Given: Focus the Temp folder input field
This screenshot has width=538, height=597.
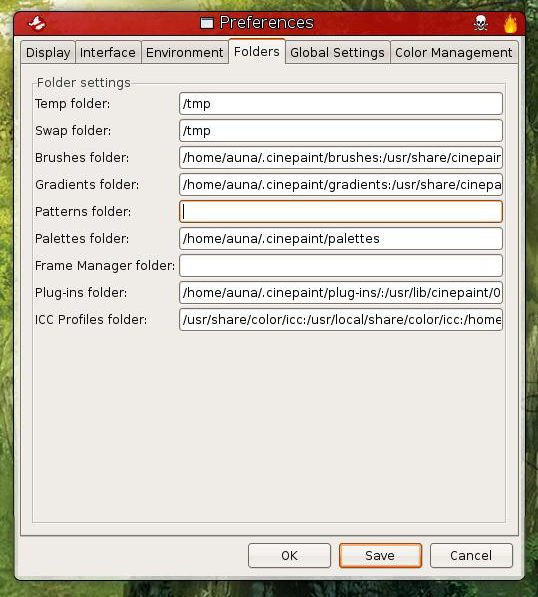Looking at the screenshot, I should 341,104.
